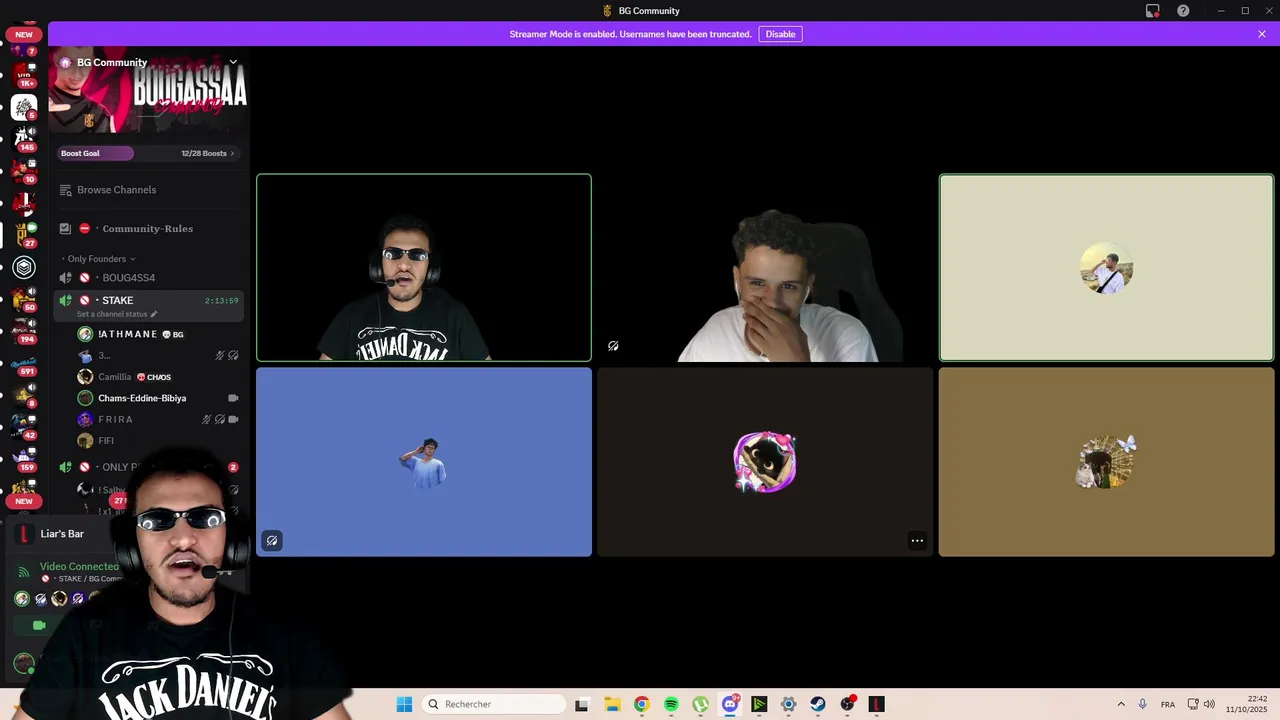Click muted icon on blue tile
The height and width of the screenshot is (720, 1280).
click(272, 541)
